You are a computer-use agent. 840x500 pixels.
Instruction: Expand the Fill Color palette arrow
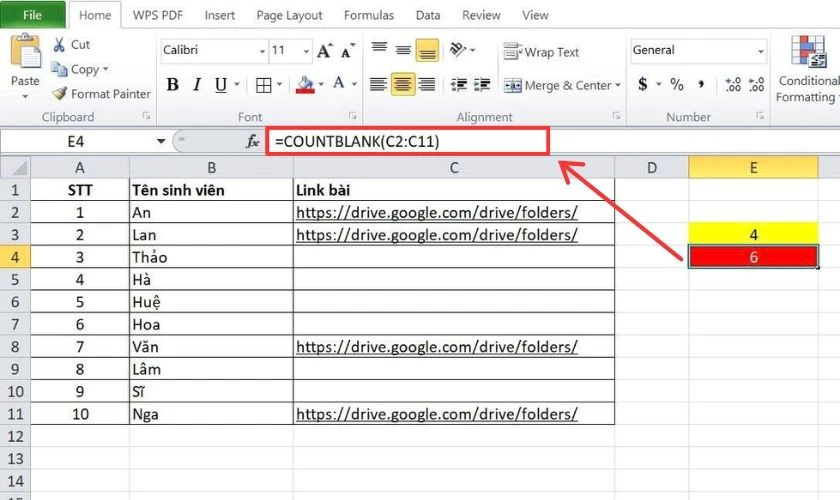pos(321,84)
